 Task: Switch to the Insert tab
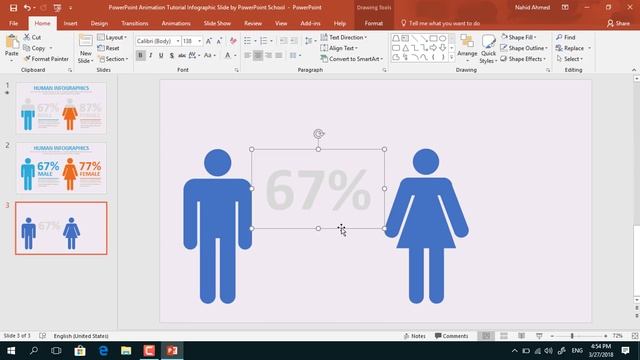click(70, 23)
